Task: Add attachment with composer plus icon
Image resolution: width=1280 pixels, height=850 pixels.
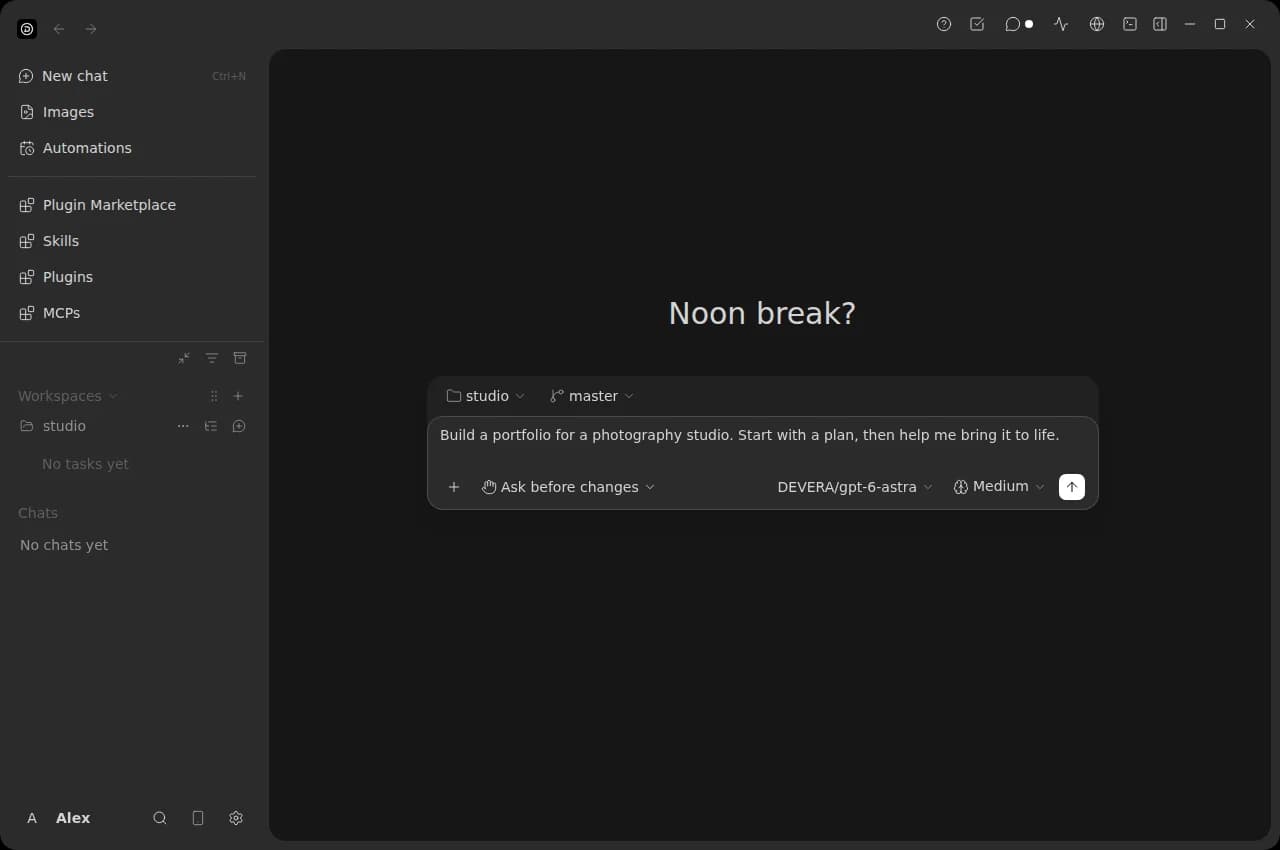Action: pos(454,487)
